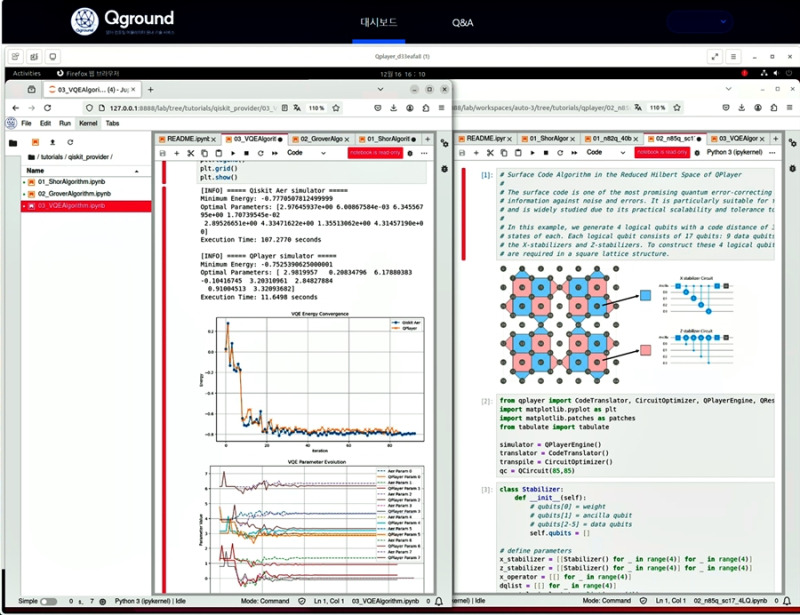The width and height of the screenshot is (800, 615).
Task: Open more options ellipsis in left notebook toolbar
Action: (x=424, y=153)
